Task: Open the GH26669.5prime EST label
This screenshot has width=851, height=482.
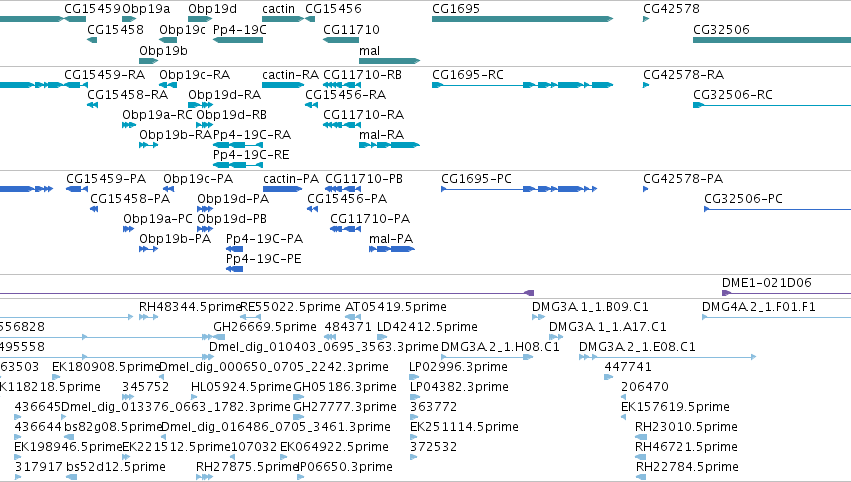Action: pyautogui.click(x=265, y=327)
